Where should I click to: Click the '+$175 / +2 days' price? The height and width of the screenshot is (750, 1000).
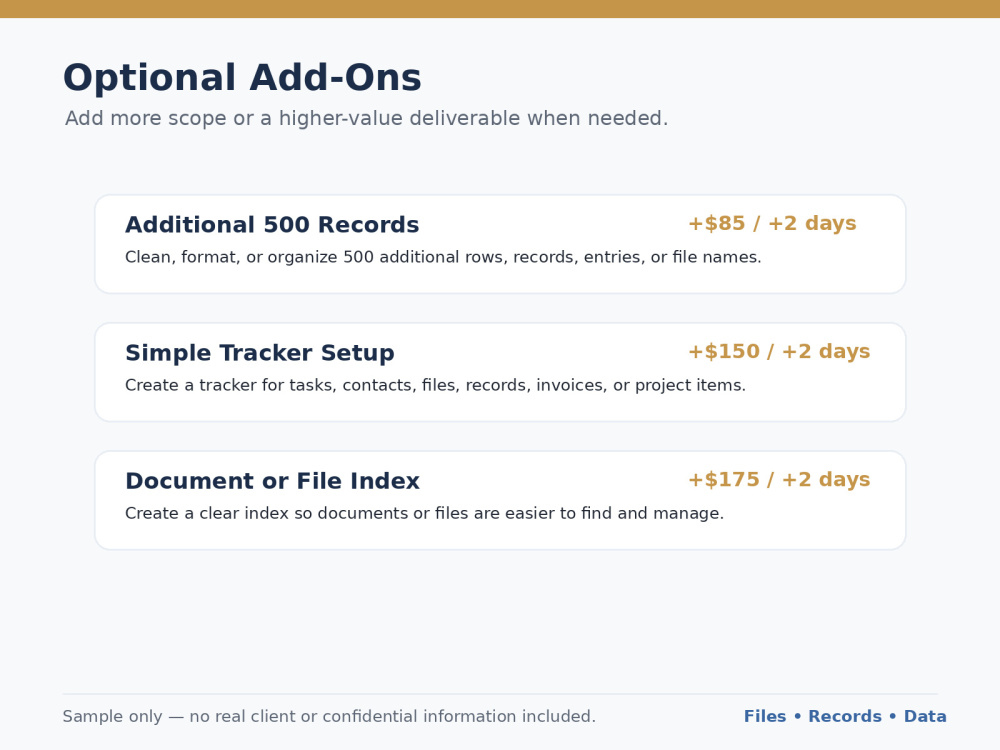coord(779,480)
